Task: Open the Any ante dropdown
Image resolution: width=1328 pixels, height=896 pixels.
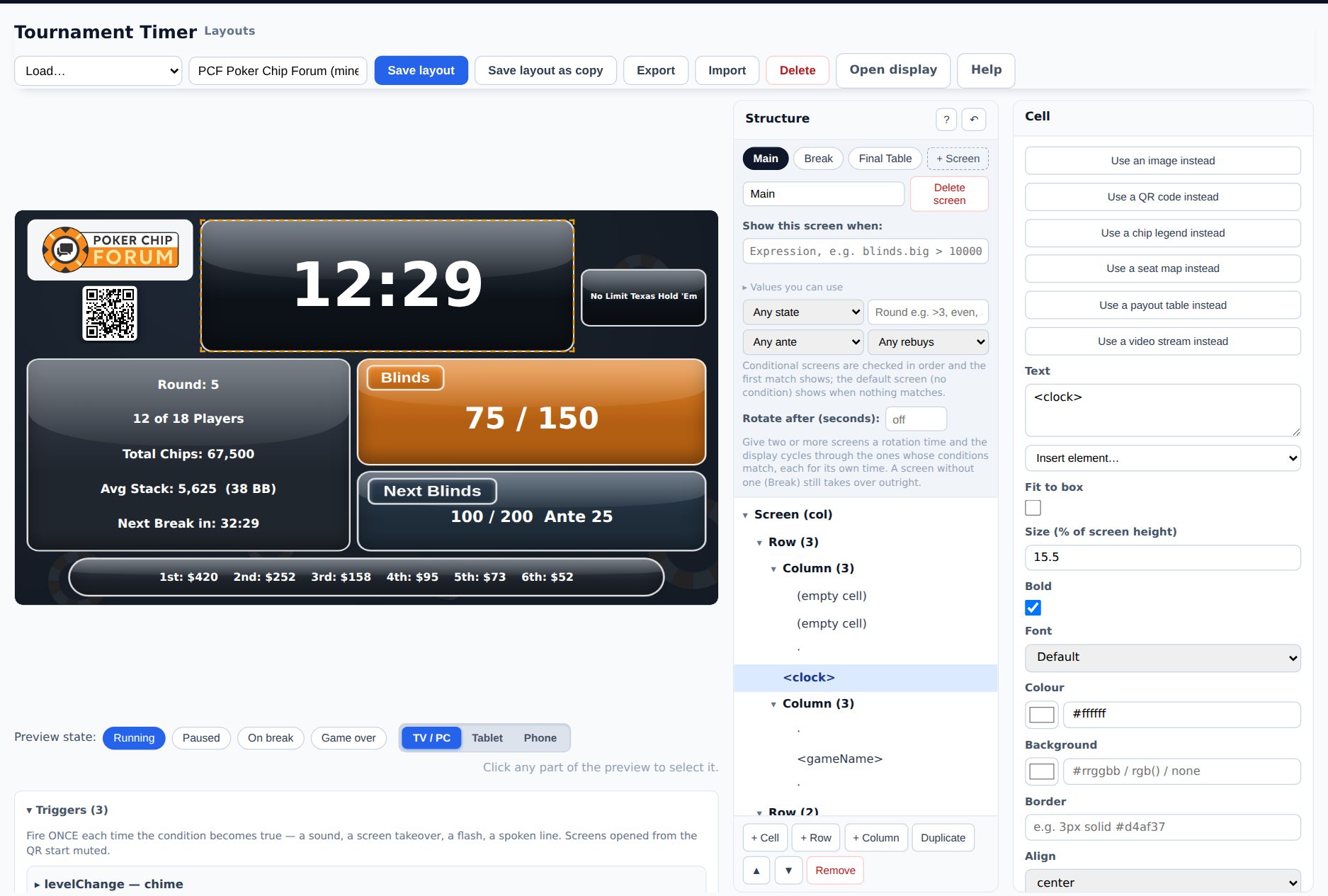Action: click(x=803, y=342)
